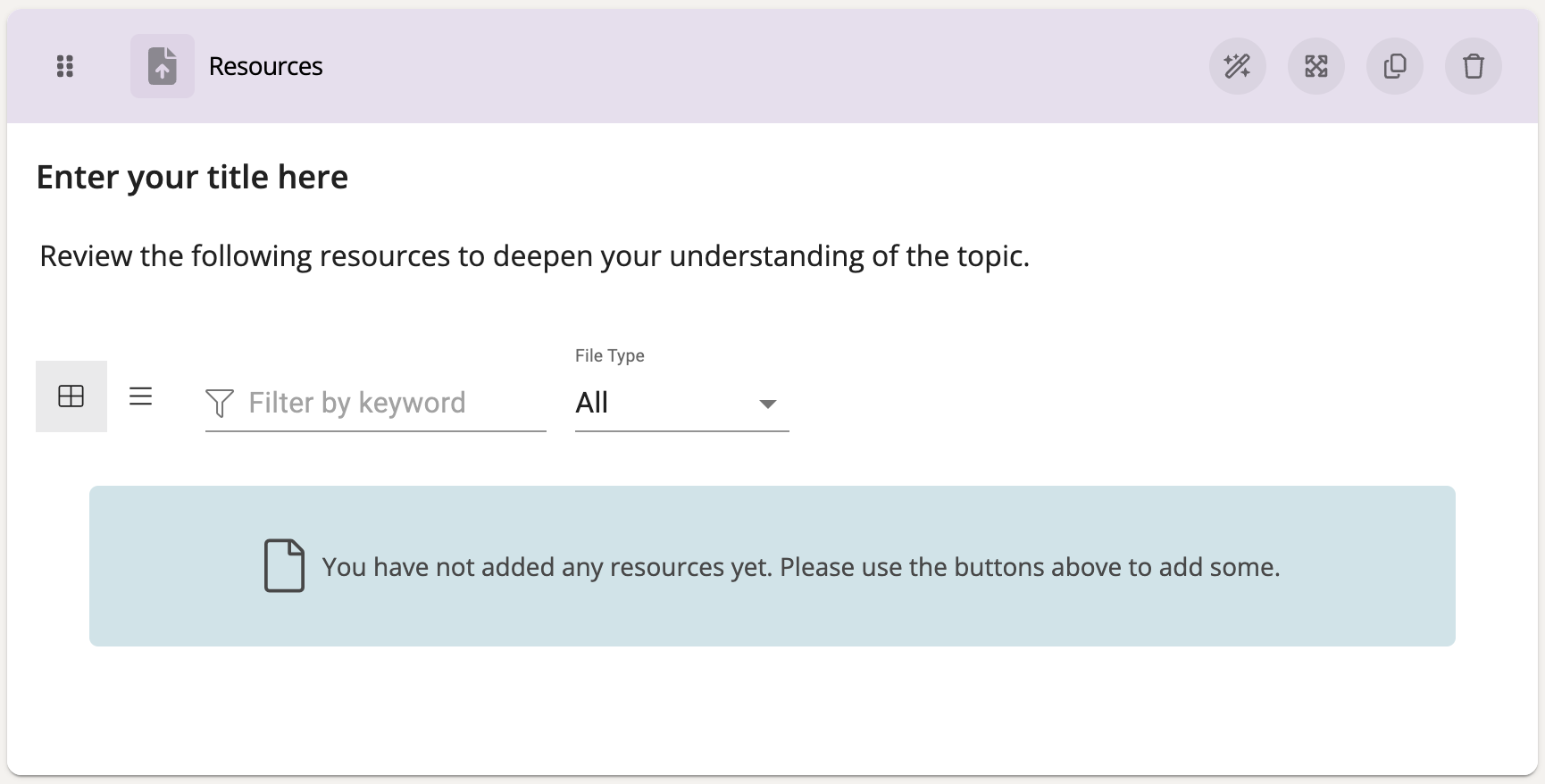Switch to list view
The image size is (1545, 784).
[141, 396]
